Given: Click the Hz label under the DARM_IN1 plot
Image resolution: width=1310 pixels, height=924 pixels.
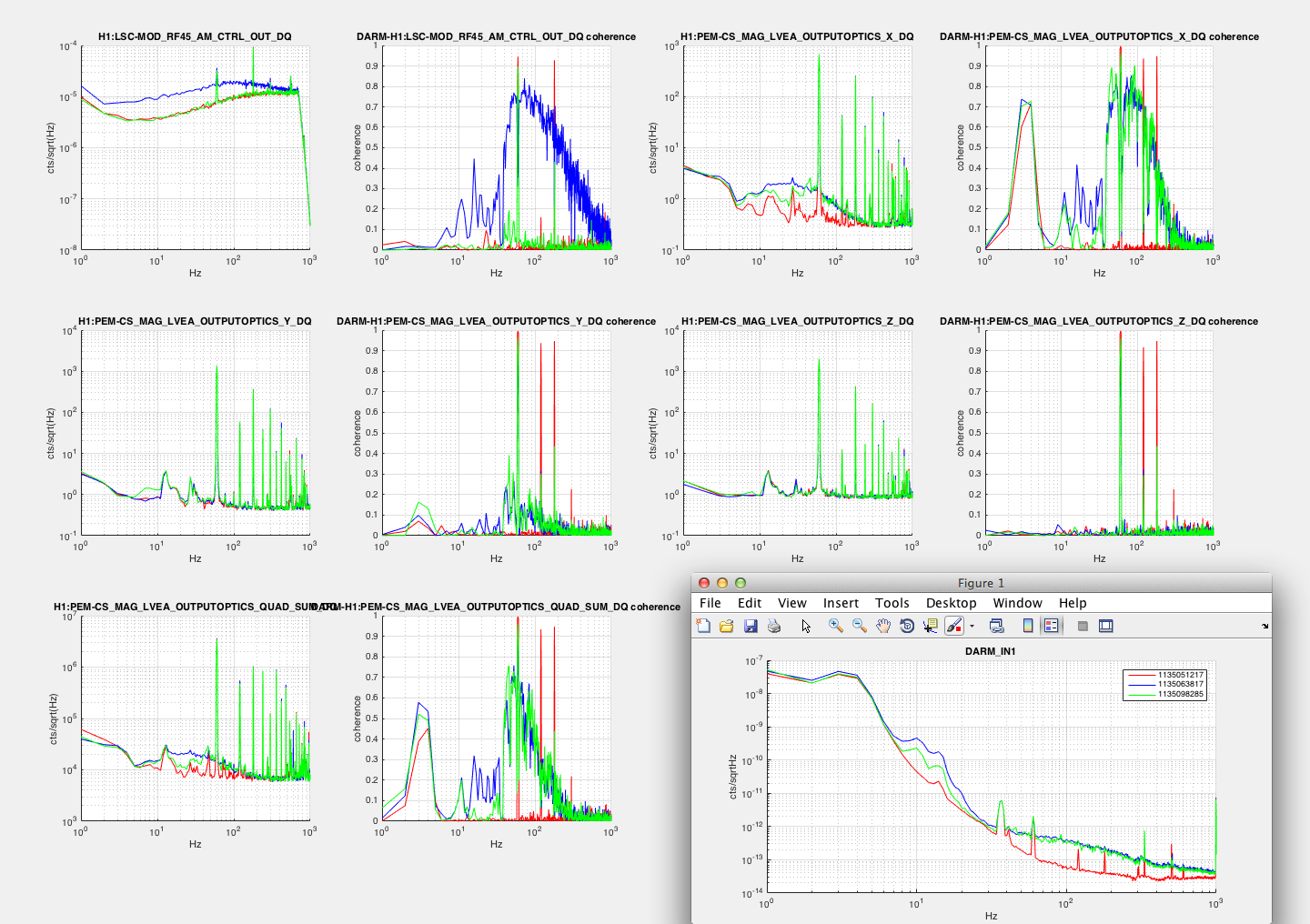Looking at the screenshot, I should tap(991, 916).
